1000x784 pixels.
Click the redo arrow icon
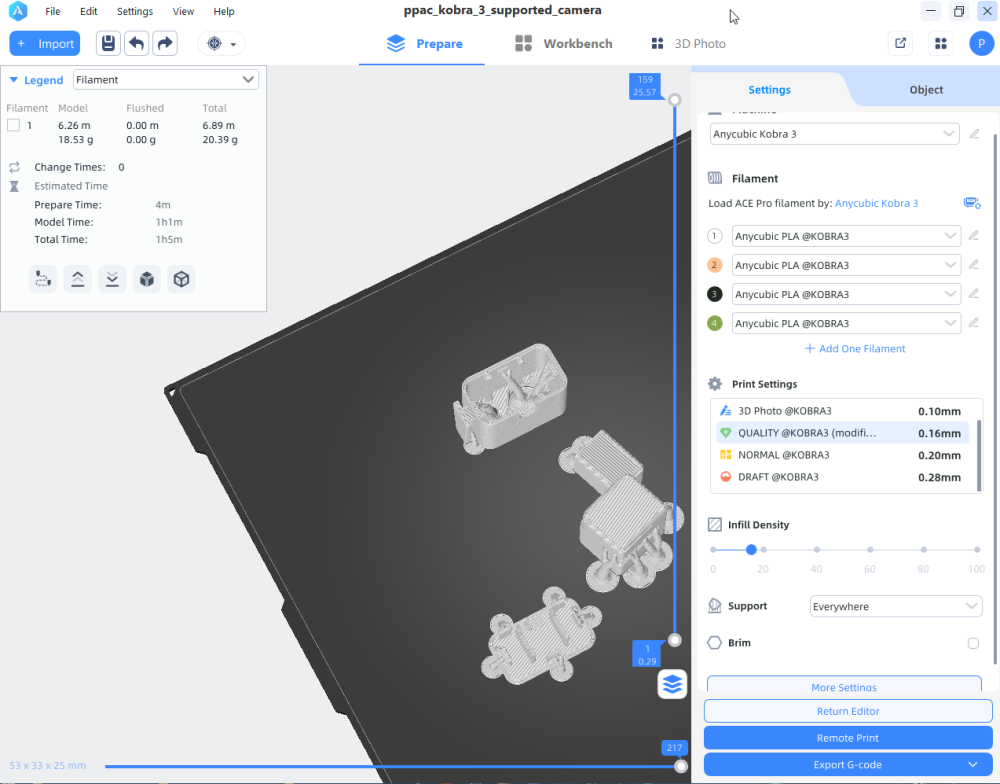[165, 43]
